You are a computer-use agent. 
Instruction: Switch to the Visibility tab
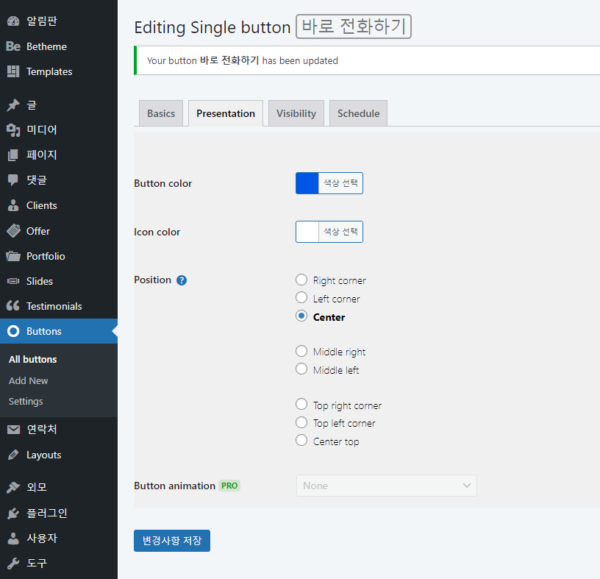click(x=296, y=114)
